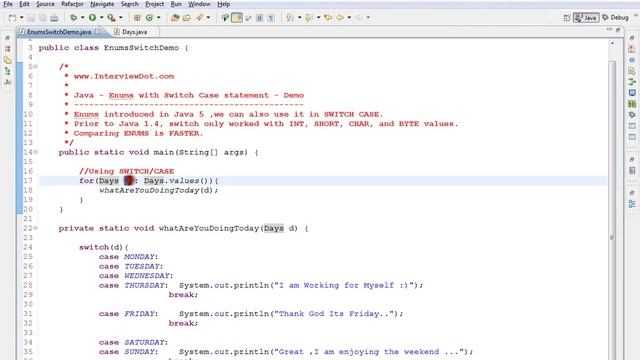Click the Open Task folder icon

click(187, 18)
